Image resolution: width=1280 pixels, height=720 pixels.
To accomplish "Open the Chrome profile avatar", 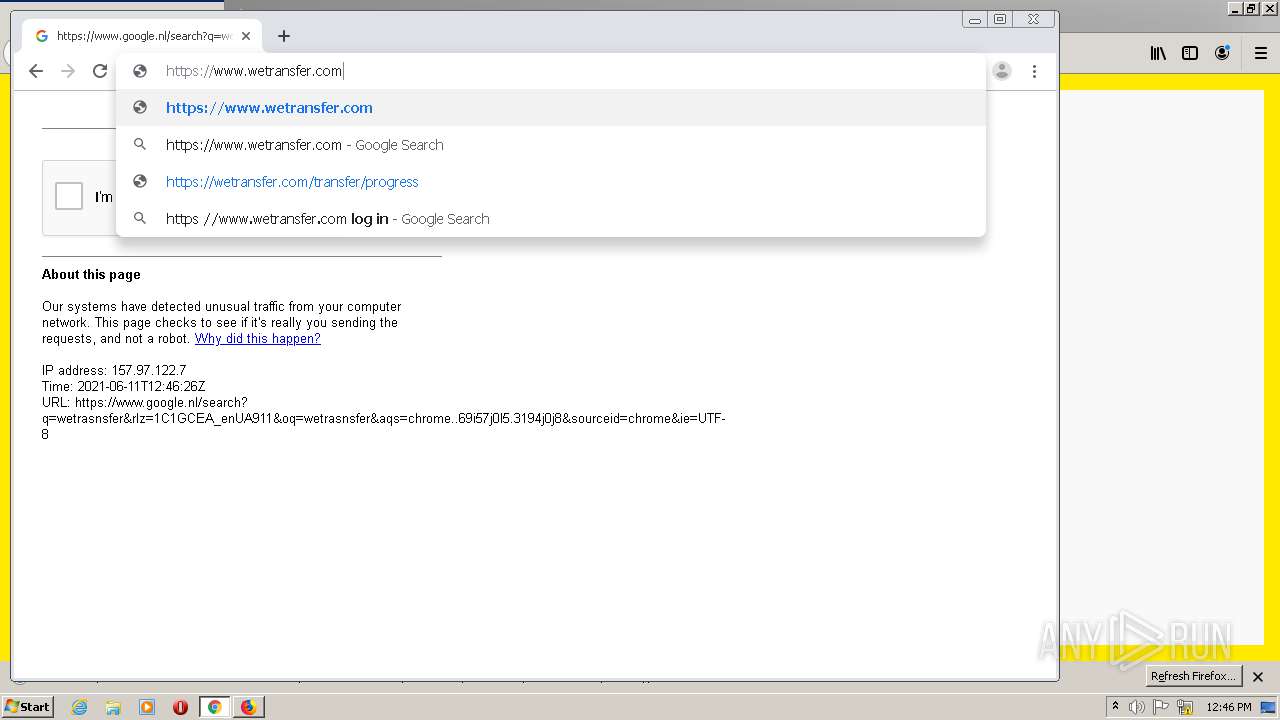I will (1002, 71).
